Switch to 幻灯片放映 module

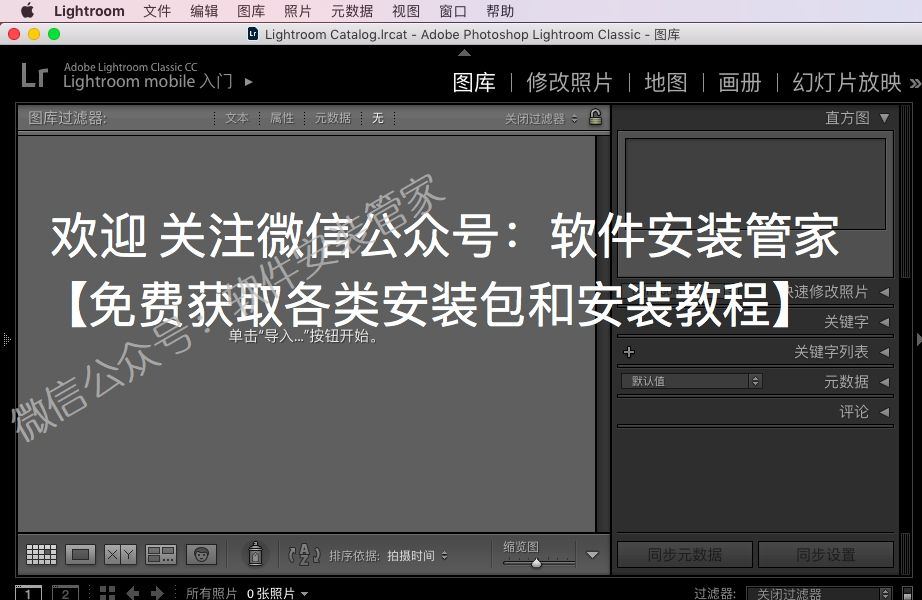847,82
